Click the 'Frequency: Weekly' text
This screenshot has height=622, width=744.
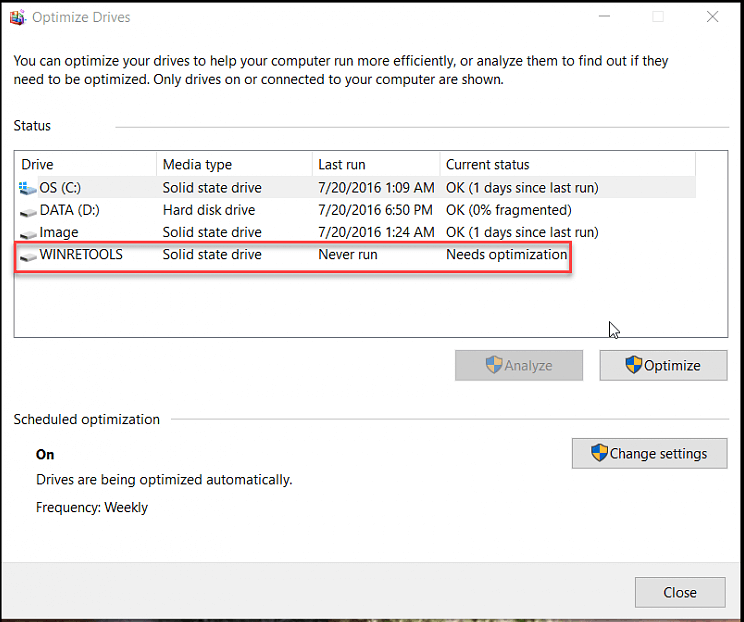pyautogui.click(x=92, y=508)
